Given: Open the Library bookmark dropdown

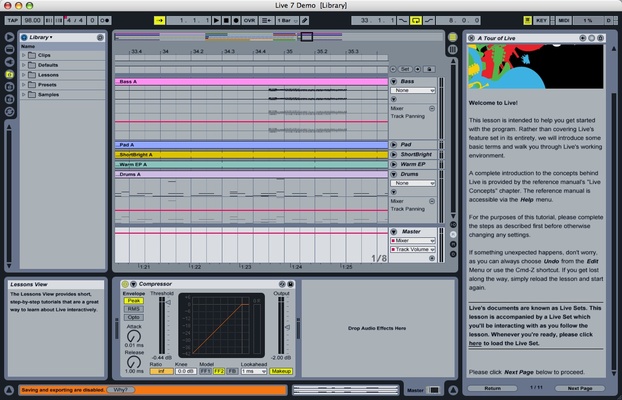Looking at the screenshot, I should pyautogui.click(x=40, y=37).
